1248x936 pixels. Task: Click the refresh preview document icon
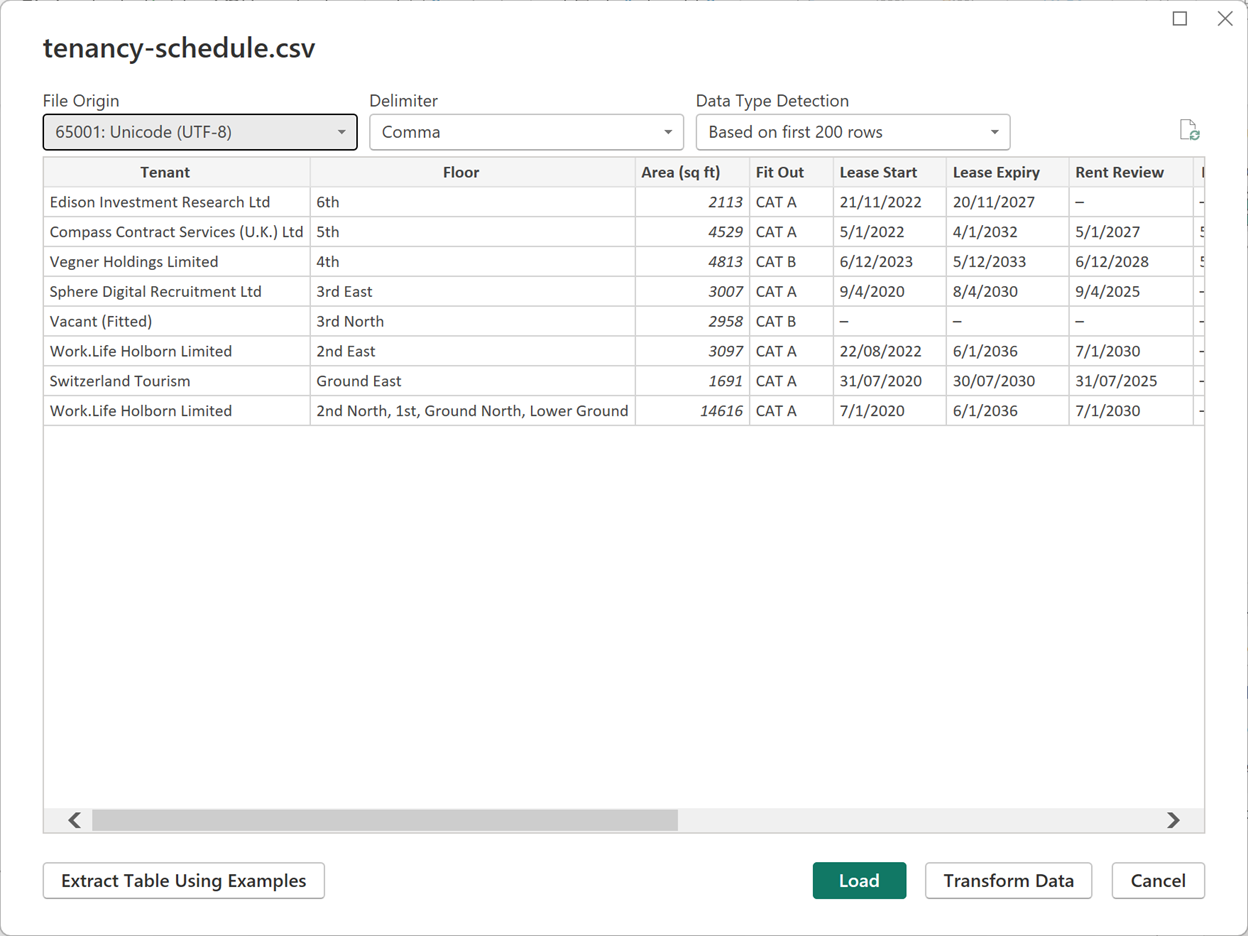pos(1189,131)
